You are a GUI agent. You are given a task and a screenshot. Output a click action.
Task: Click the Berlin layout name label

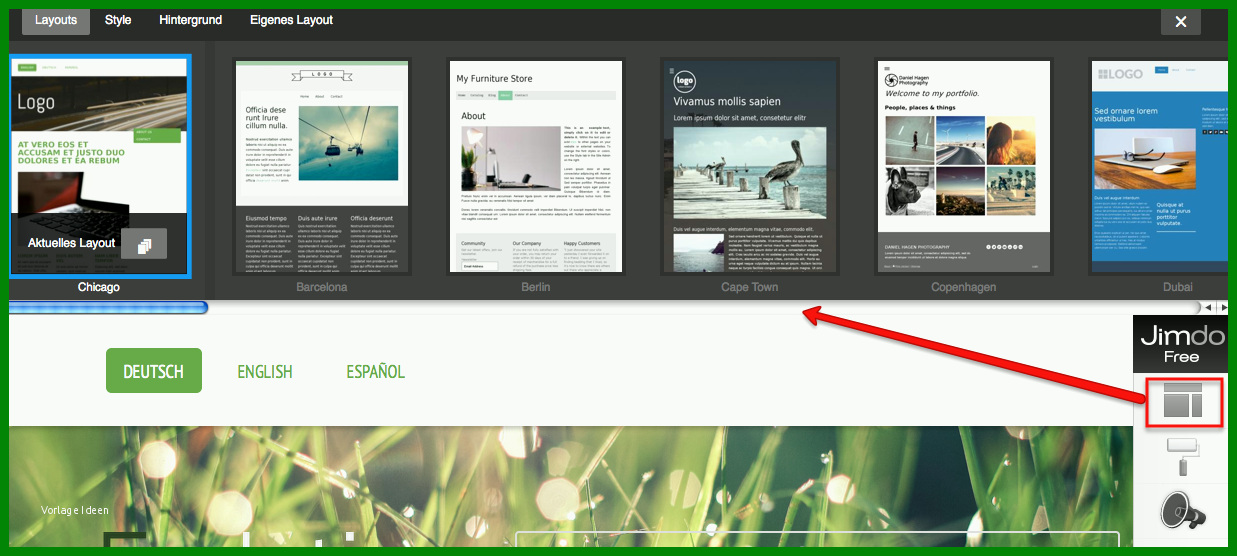point(536,288)
